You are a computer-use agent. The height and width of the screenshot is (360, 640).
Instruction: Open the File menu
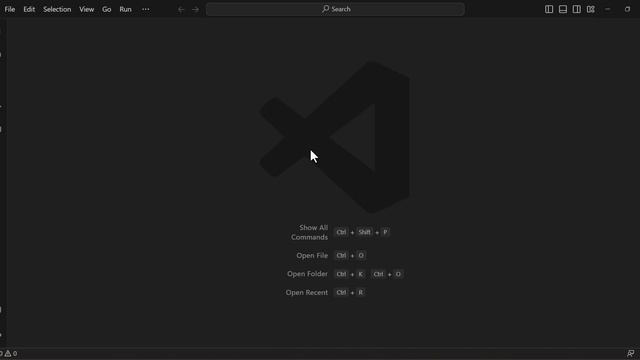(x=10, y=9)
